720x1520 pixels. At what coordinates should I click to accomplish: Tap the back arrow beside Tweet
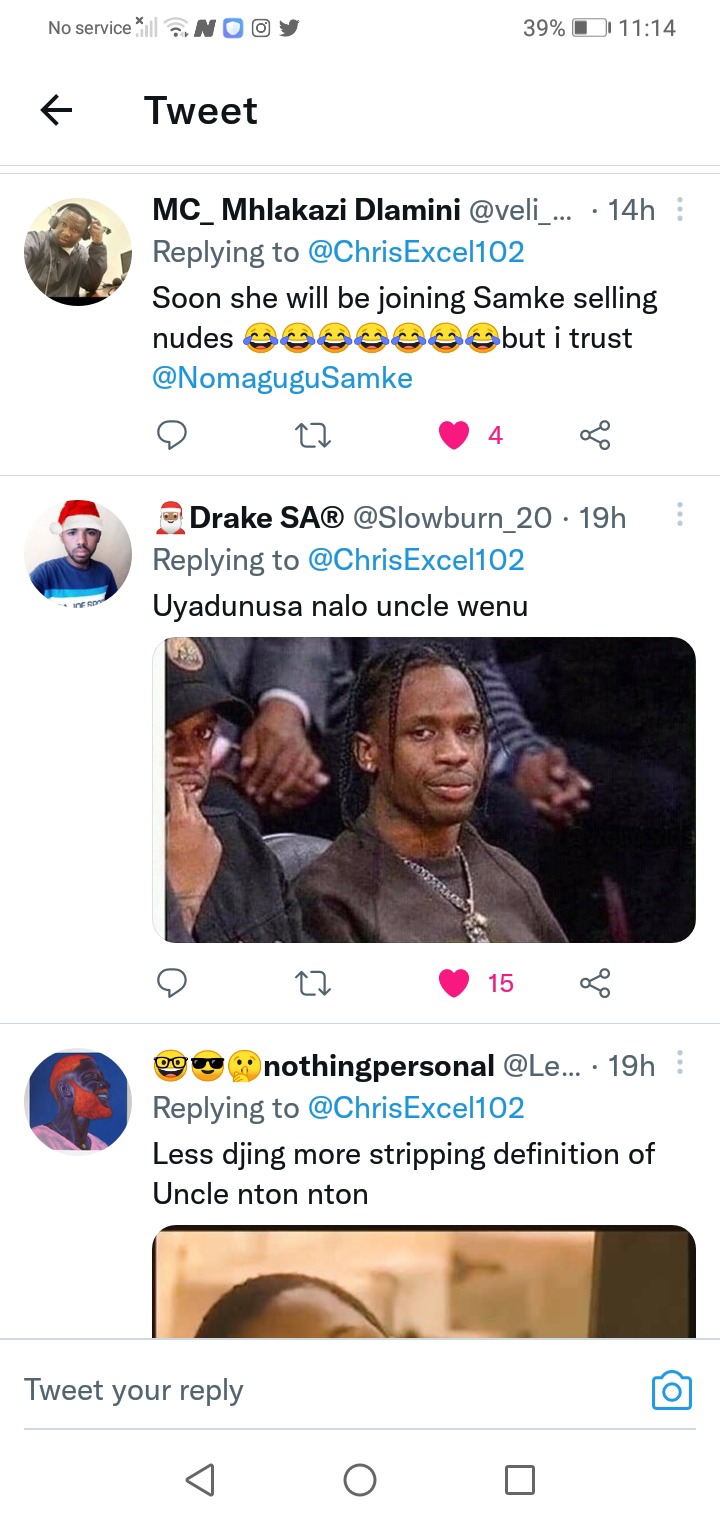point(56,110)
